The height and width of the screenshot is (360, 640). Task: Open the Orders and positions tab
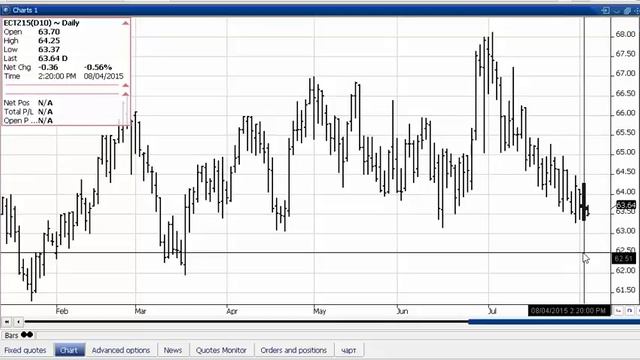point(293,350)
